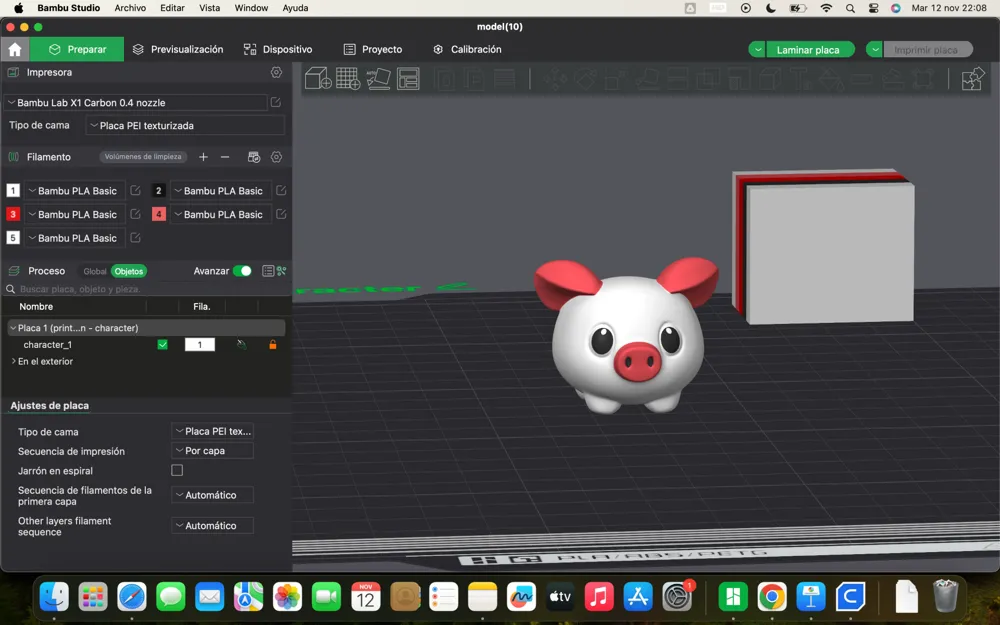Click the black filament 2 color swatch
Viewport: 1000px width, 625px height.
point(159,190)
